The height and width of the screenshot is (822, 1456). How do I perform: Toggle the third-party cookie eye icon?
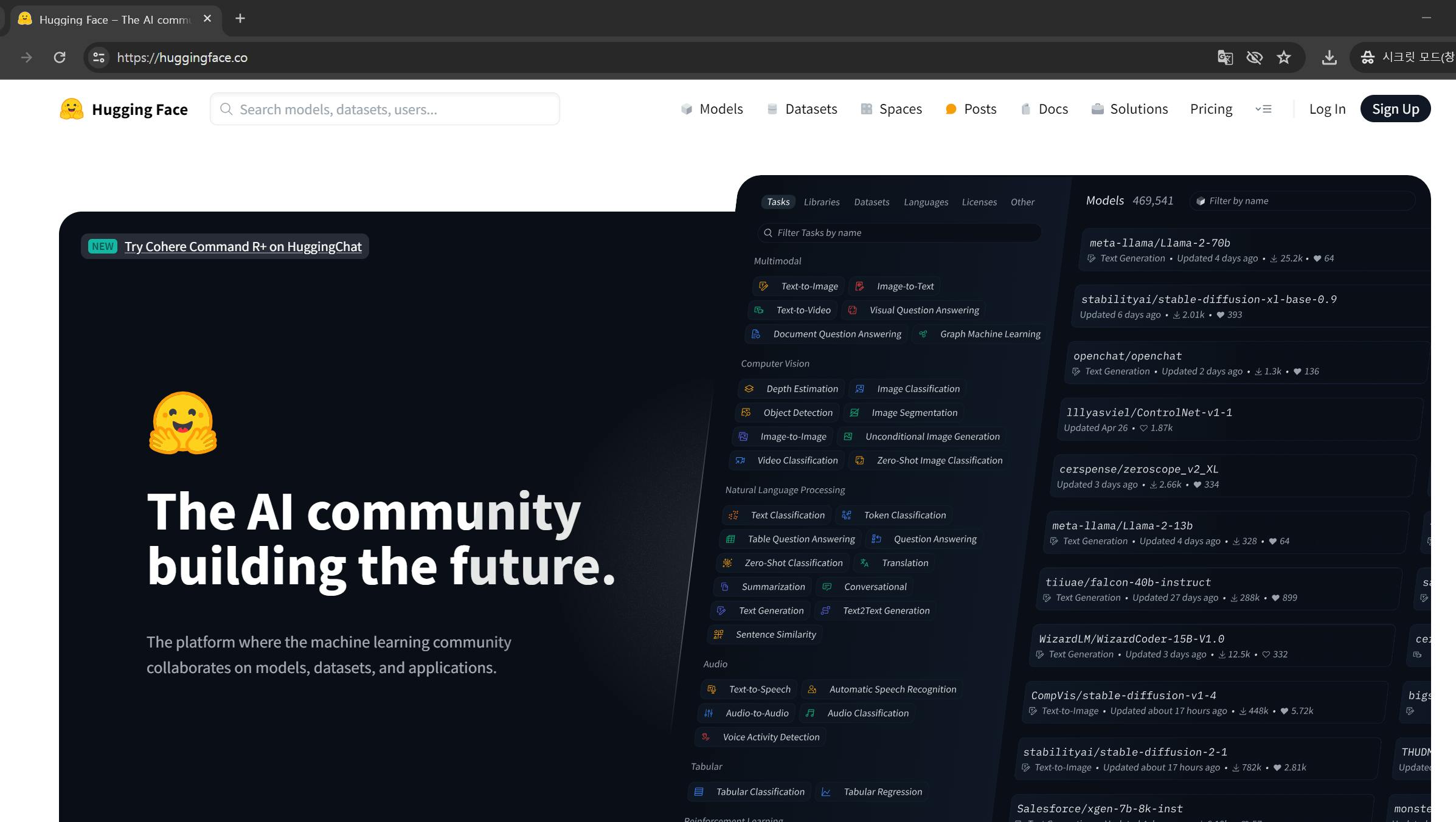(1254, 58)
